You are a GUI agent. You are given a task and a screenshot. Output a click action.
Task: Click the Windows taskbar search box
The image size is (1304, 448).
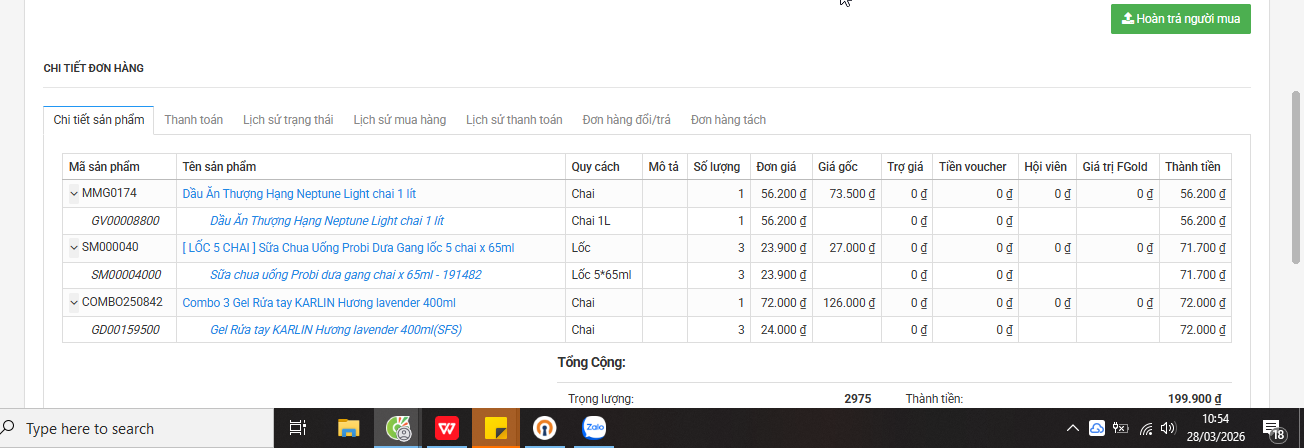point(137,428)
